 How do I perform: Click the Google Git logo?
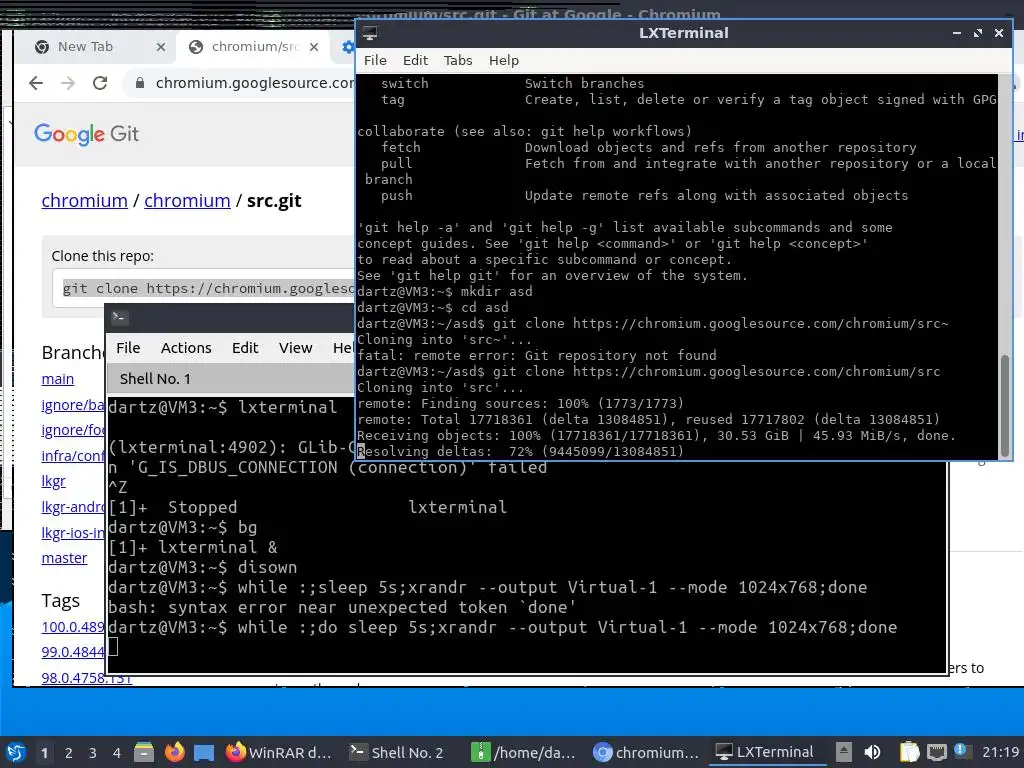(86, 134)
